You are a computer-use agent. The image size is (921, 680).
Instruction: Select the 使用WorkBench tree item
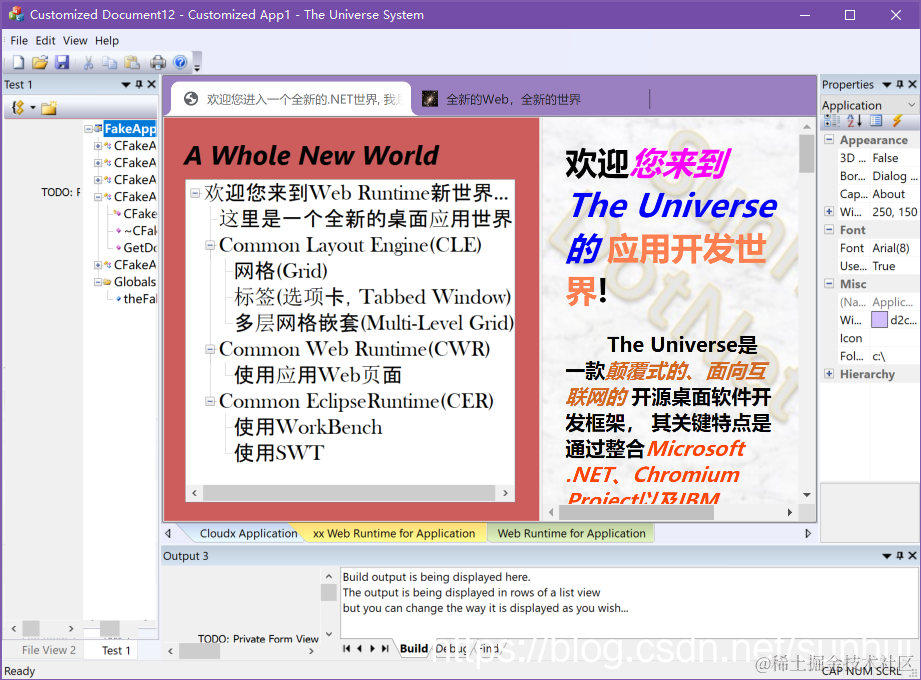coord(308,427)
